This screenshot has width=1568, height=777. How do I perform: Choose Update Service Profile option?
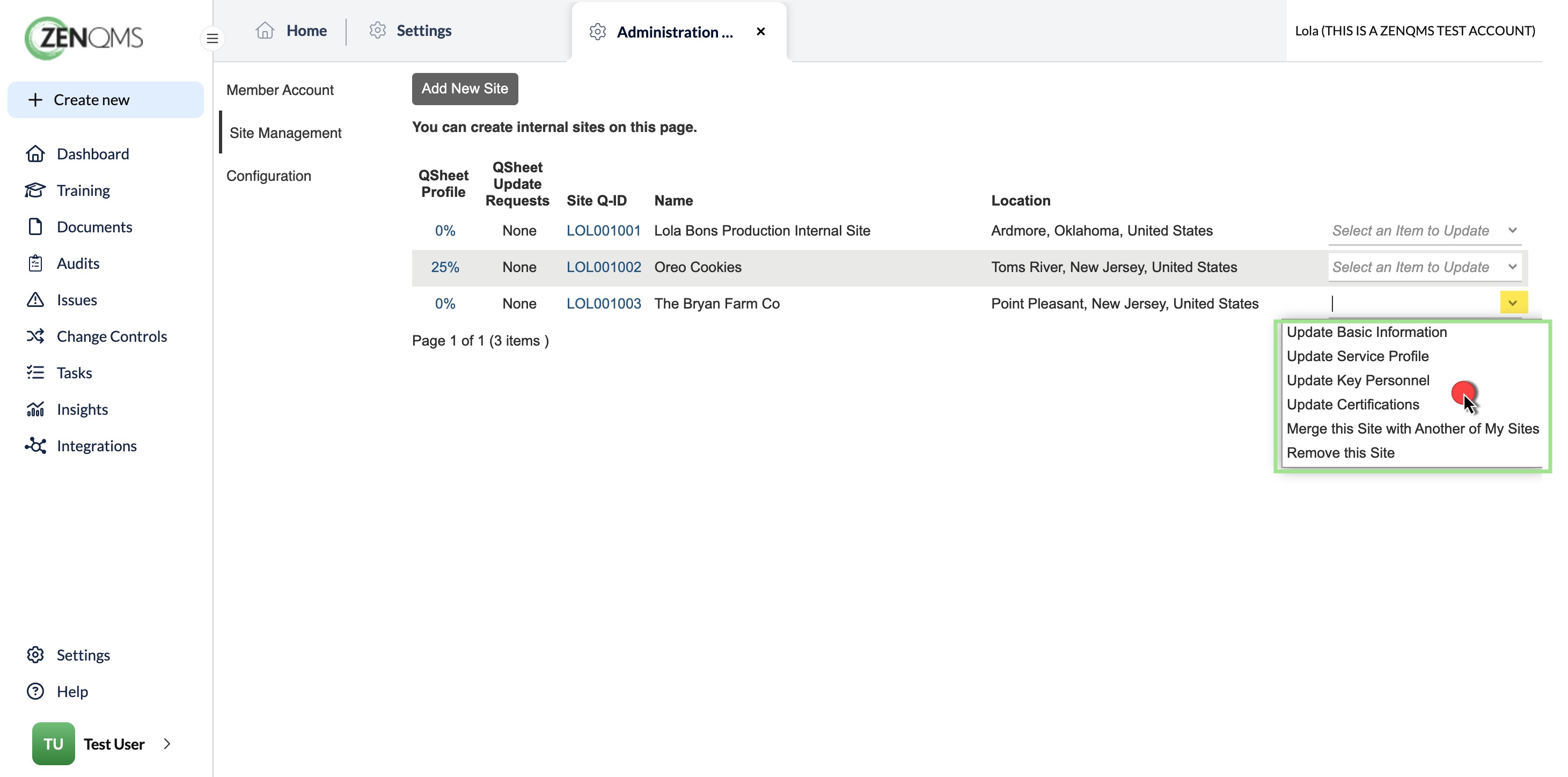[x=1358, y=356]
